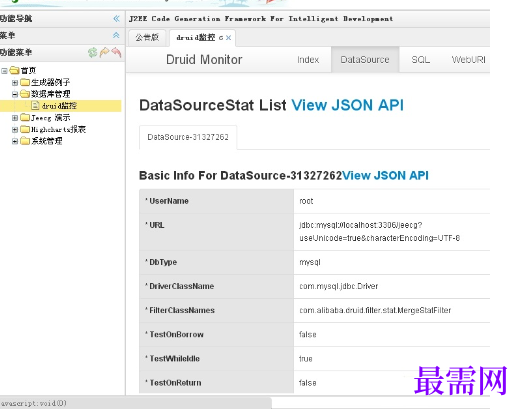
Task: Click the 系统管理 folder icon
Action: click(25, 141)
